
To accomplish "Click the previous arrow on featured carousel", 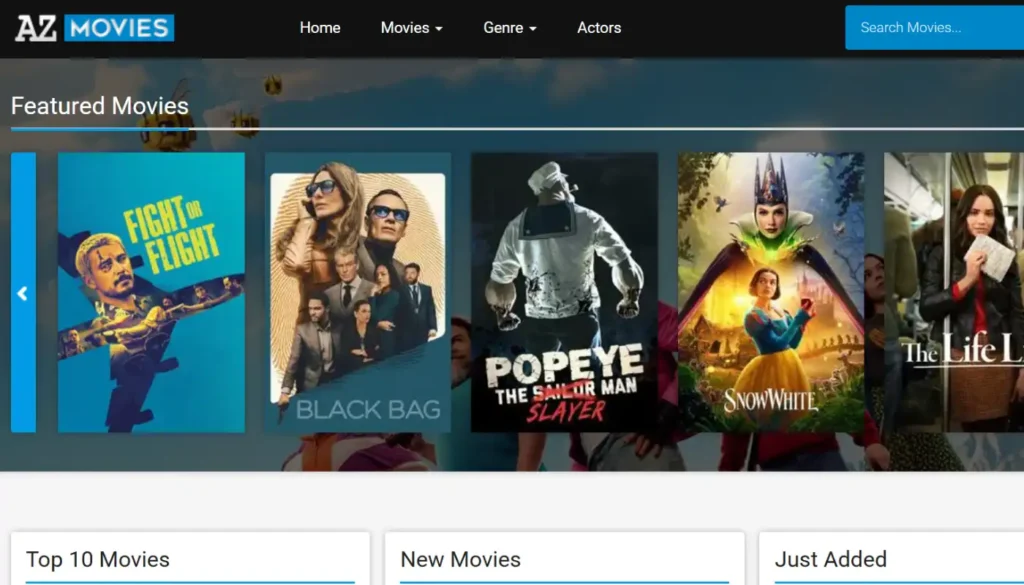I will pos(23,292).
